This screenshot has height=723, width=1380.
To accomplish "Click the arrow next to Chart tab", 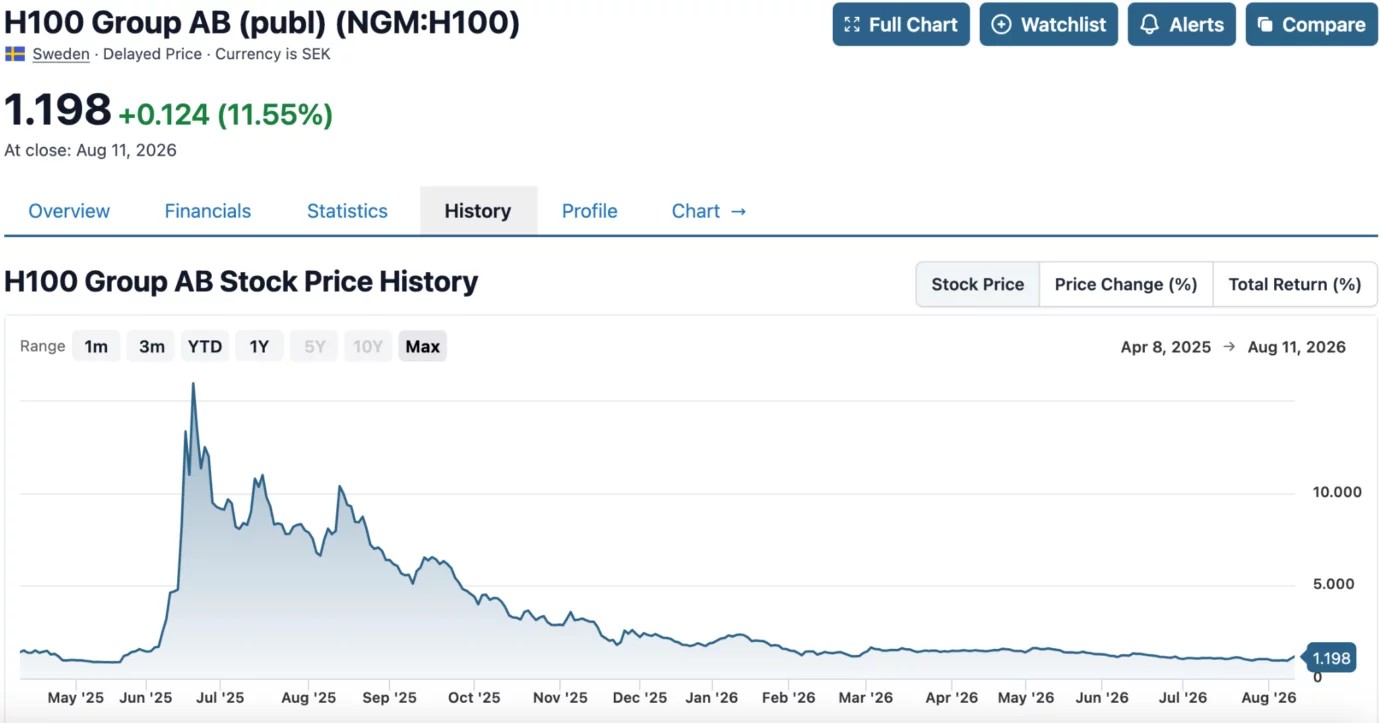I will click(x=738, y=211).
